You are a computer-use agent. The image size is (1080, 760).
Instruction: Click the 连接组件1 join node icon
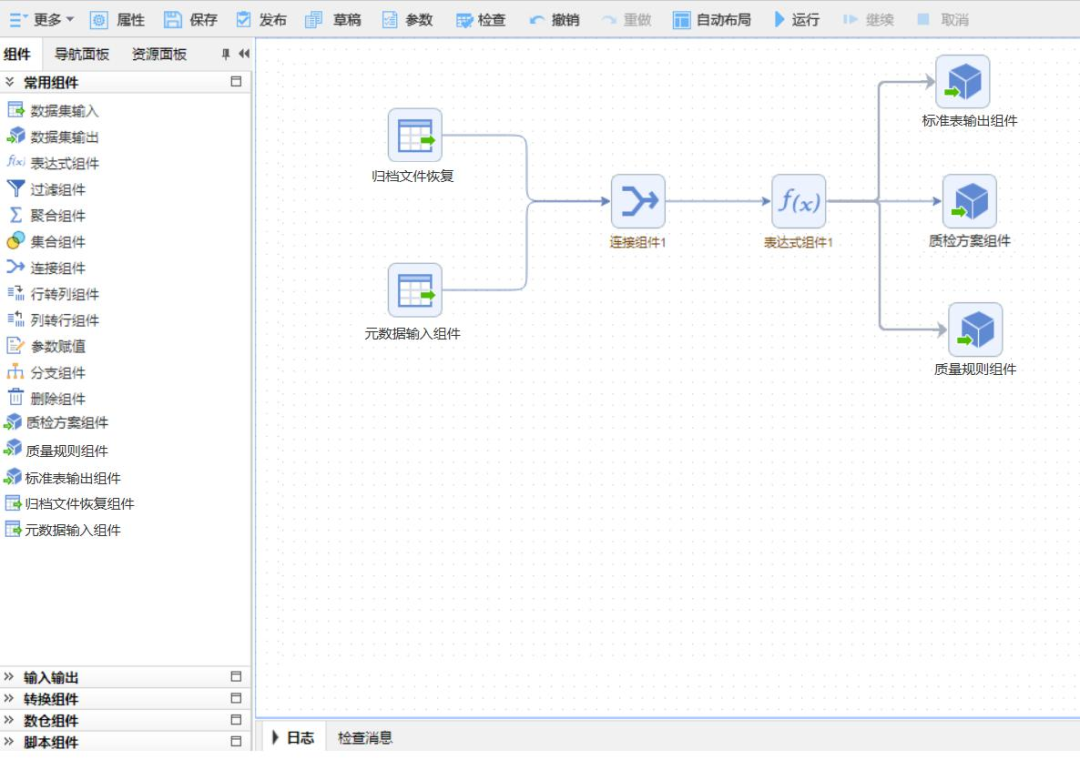pos(638,202)
